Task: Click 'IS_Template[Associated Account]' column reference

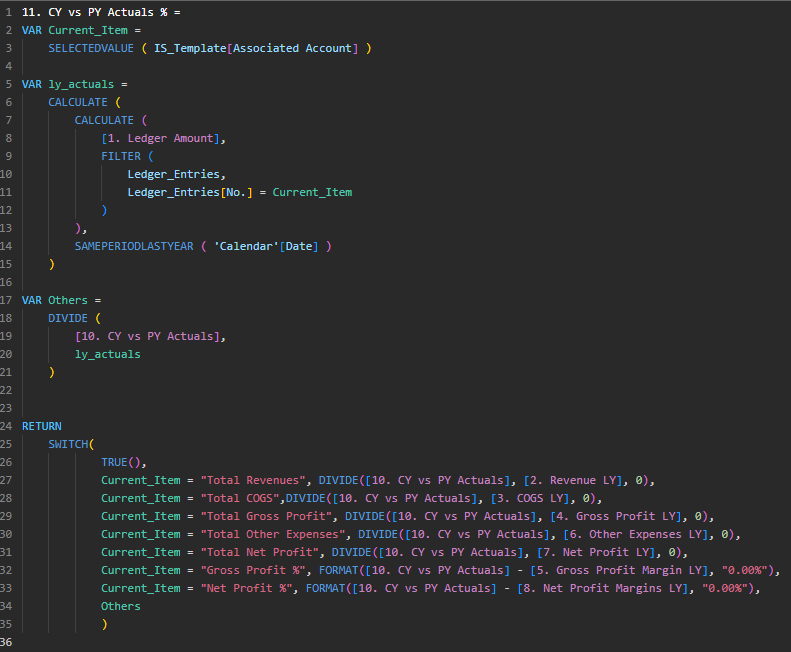Action: 256,48
